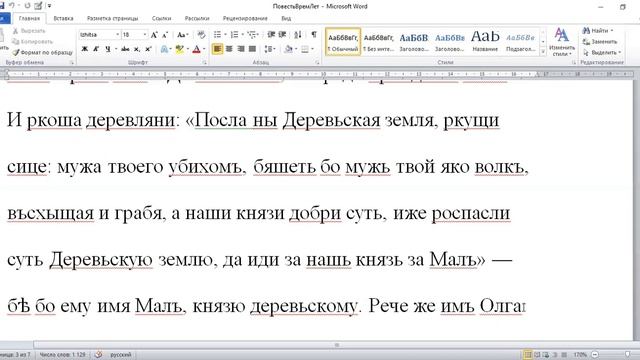Expand the styles gallery More arrow
This screenshot has height=360, width=640.
pos(543,52)
